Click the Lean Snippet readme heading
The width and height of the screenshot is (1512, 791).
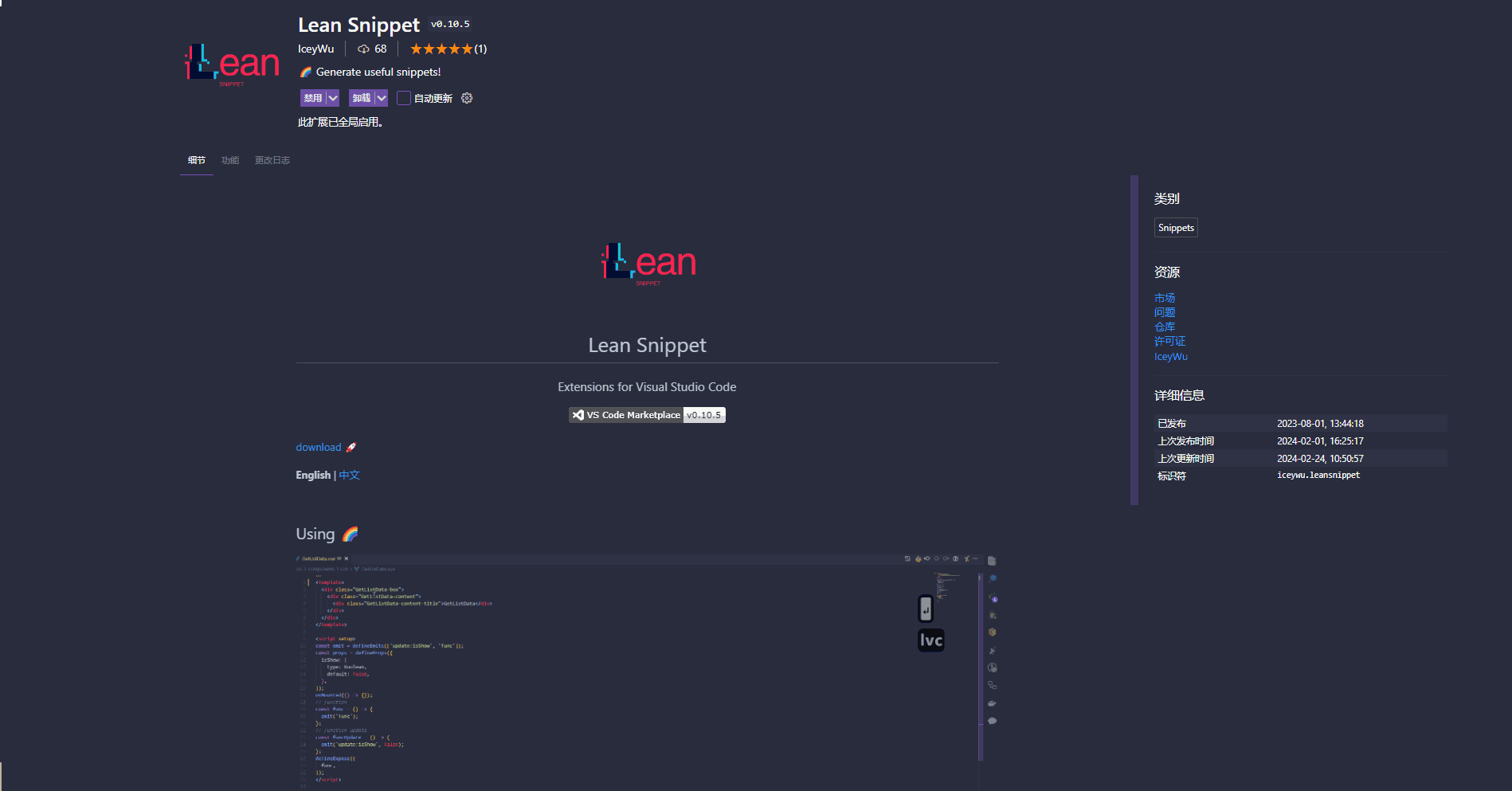point(647,346)
